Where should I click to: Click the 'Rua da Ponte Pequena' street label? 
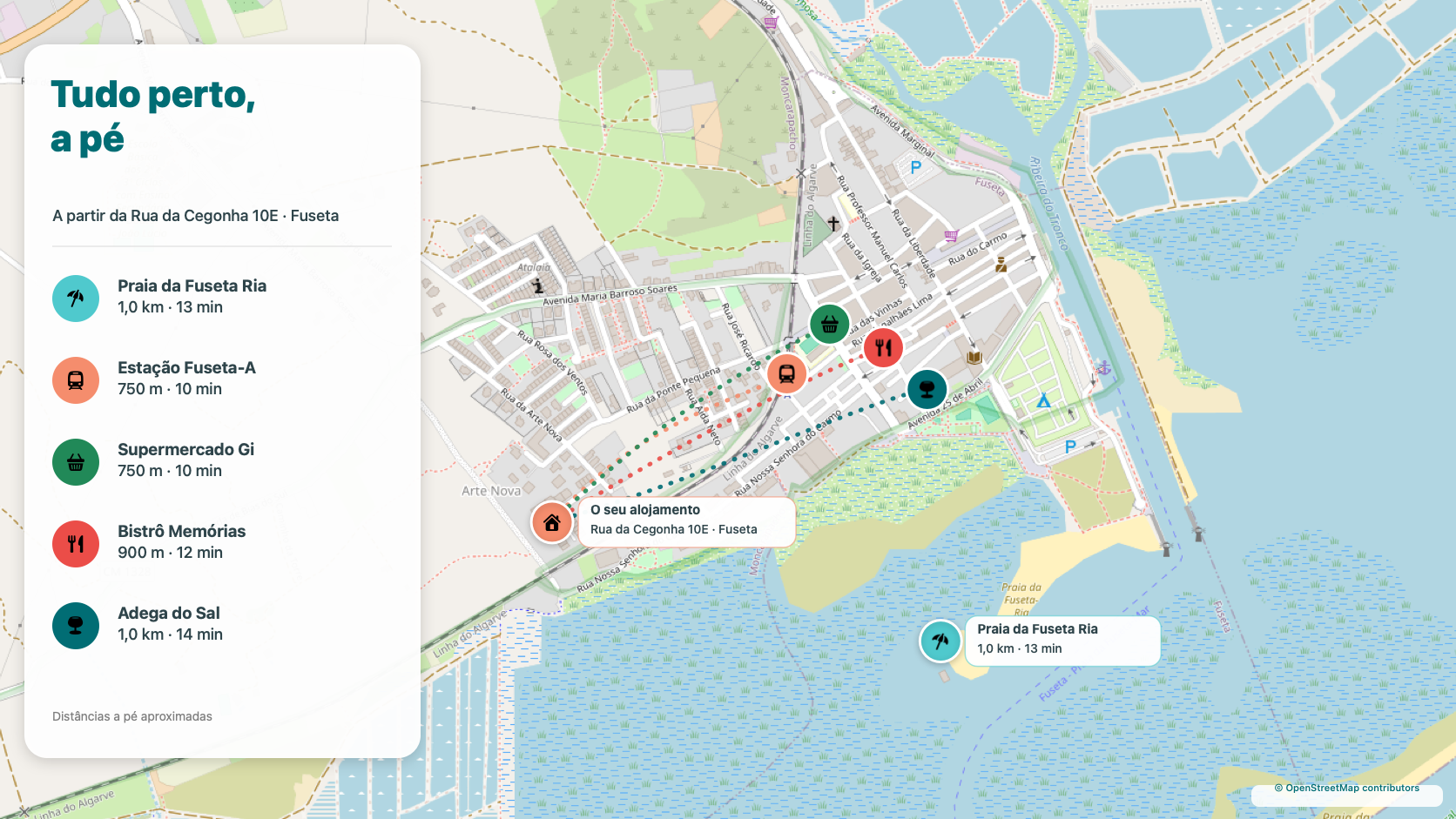point(673,389)
